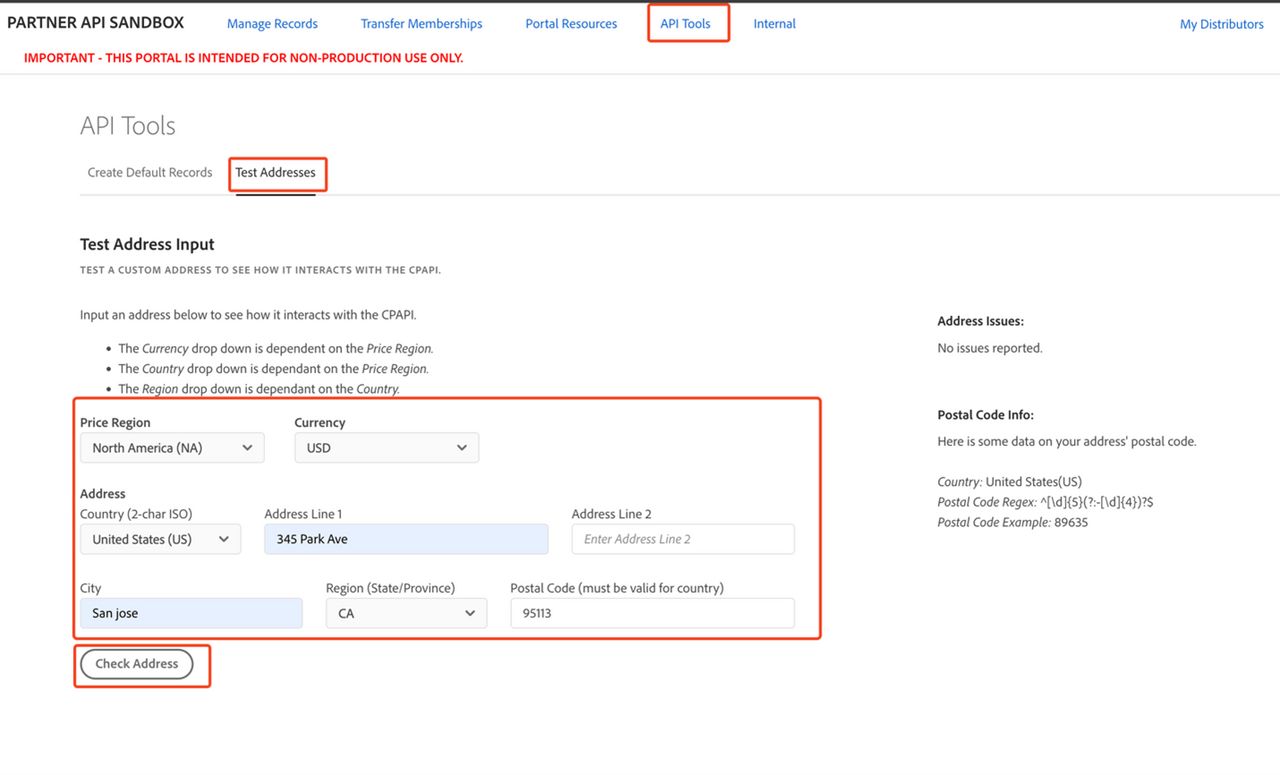Focus the empty Address Line 2 field
Screen dimensions: 1280x775
point(683,539)
